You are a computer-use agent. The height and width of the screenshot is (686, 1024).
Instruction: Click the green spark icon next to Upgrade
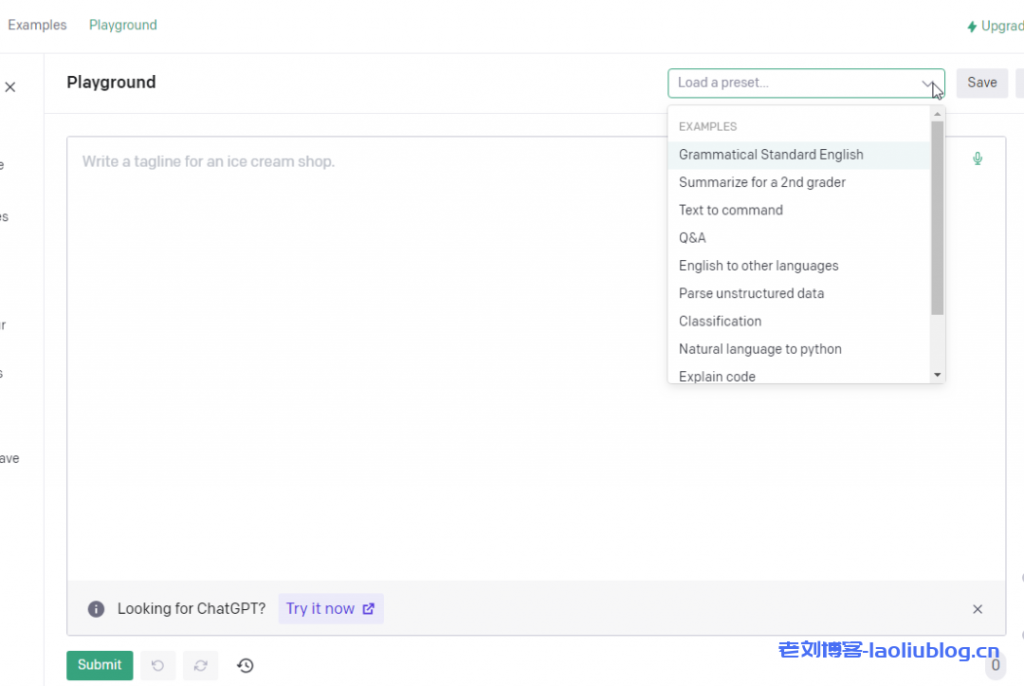[x=973, y=25]
